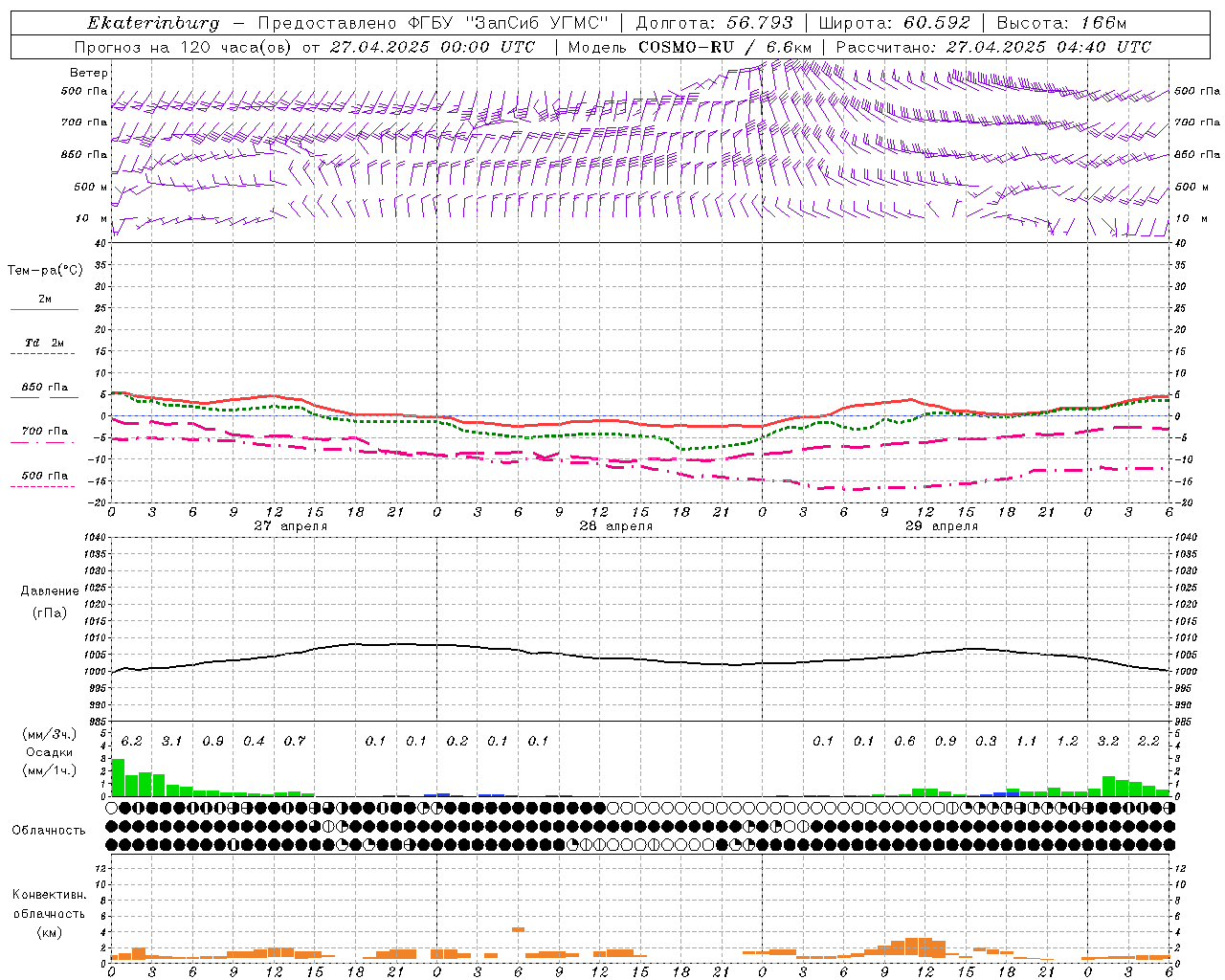The image size is (1225, 980).
Task: Click the "Ekaterinburg" station title
Action: pyautogui.click(x=153, y=23)
